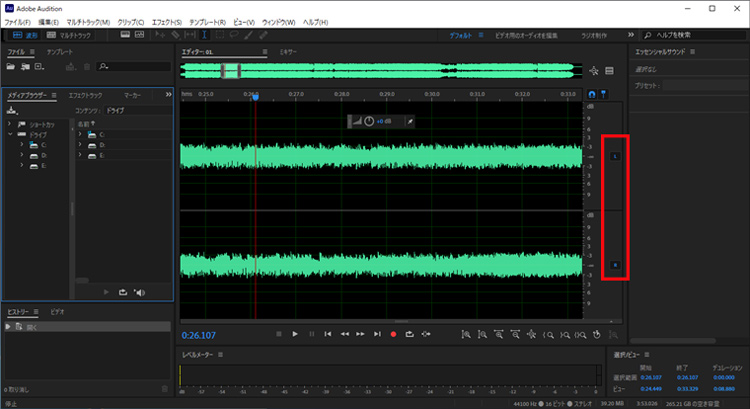750x409 pixels.
Task: Expand the ドライブ tree node
Action: (9, 133)
